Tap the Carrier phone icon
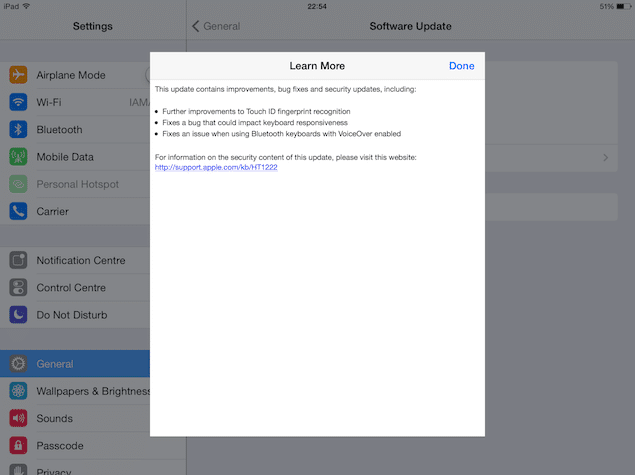This screenshot has width=635, height=475. [18, 211]
